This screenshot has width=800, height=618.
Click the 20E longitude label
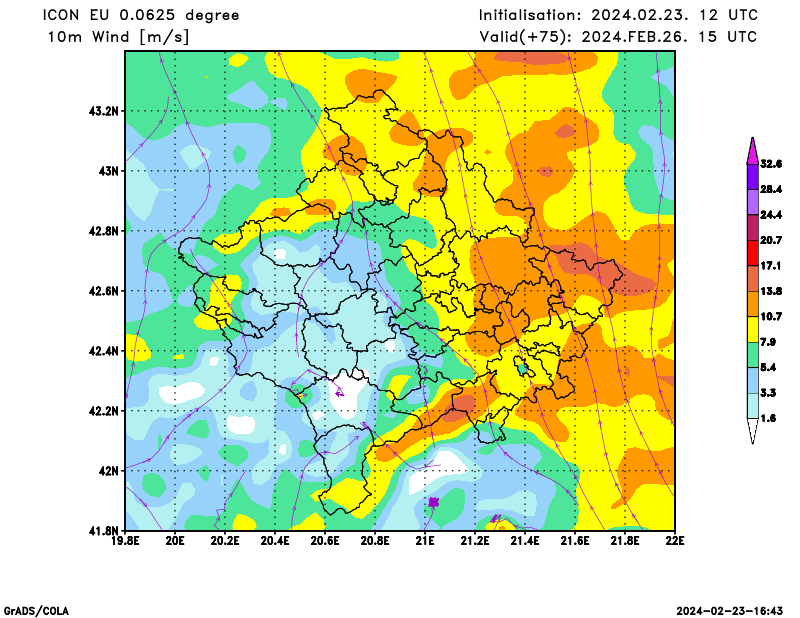[x=176, y=541]
